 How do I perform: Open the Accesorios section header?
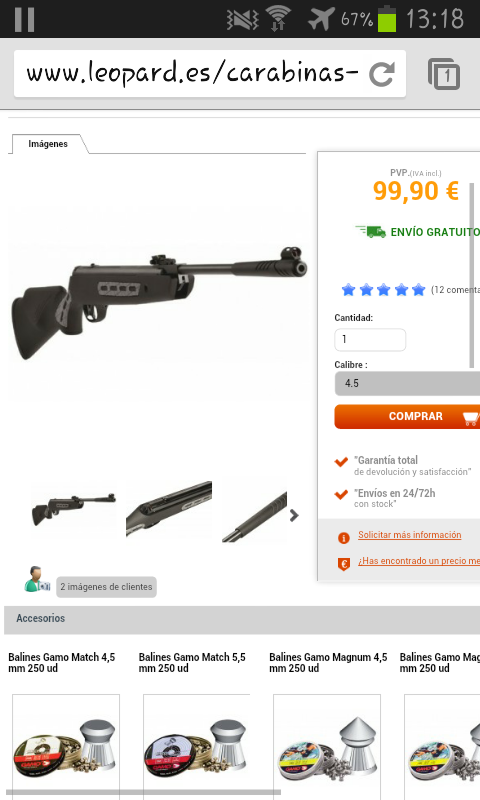pyautogui.click(x=242, y=619)
